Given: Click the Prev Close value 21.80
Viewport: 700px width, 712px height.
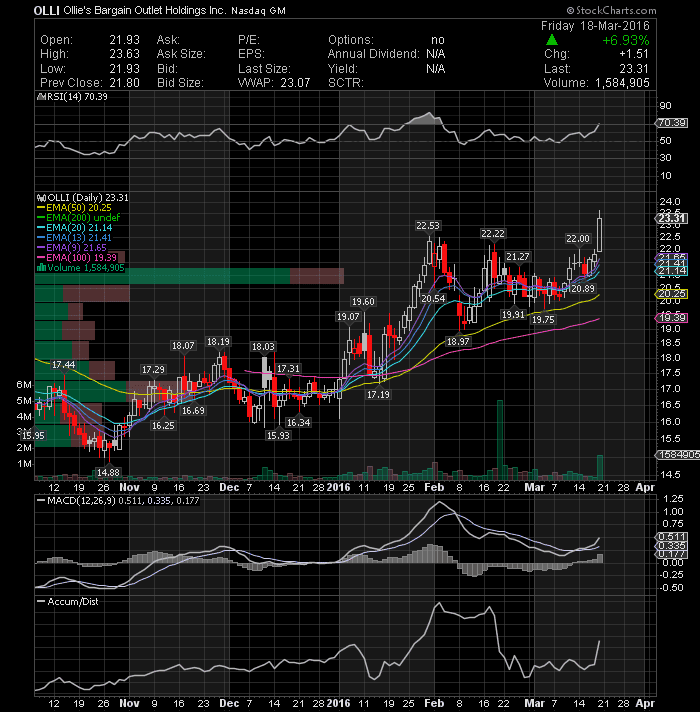Looking at the screenshot, I should coord(124,83).
